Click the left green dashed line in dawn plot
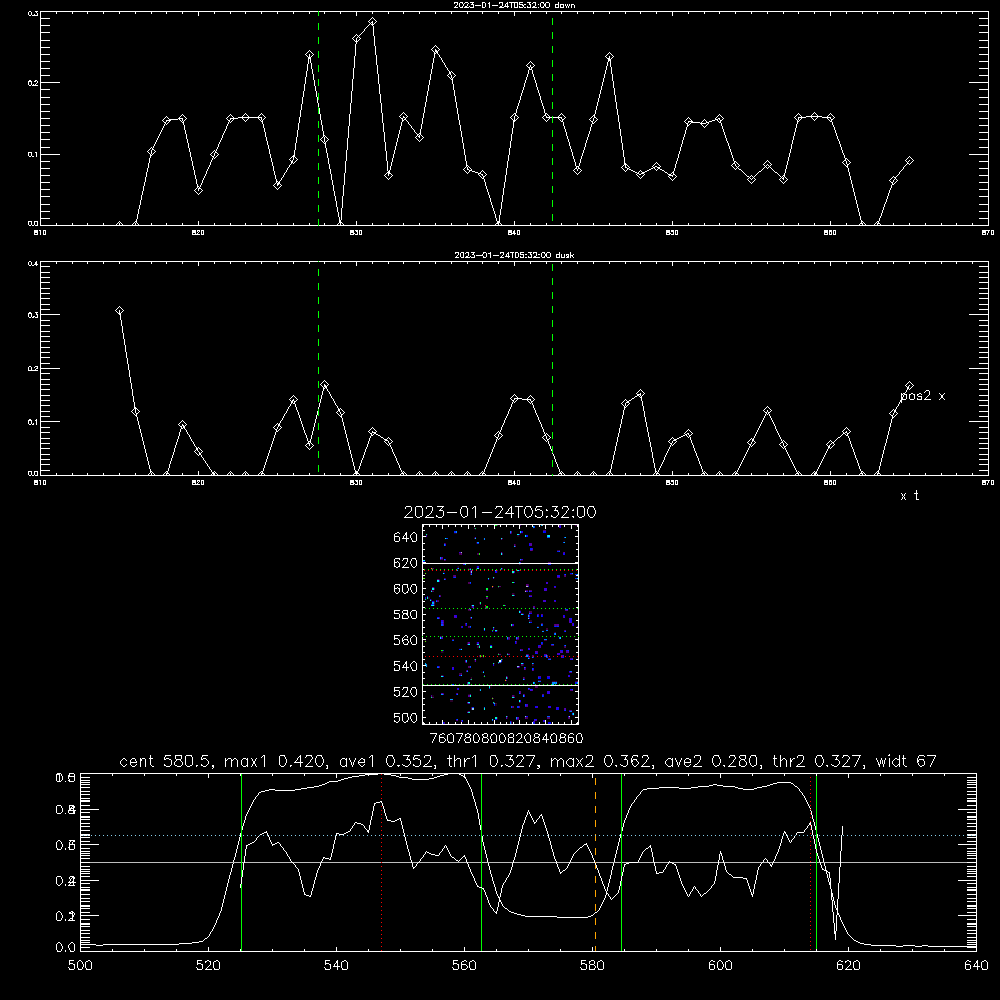This screenshot has height=1000, width=1000. [x=318, y=119]
